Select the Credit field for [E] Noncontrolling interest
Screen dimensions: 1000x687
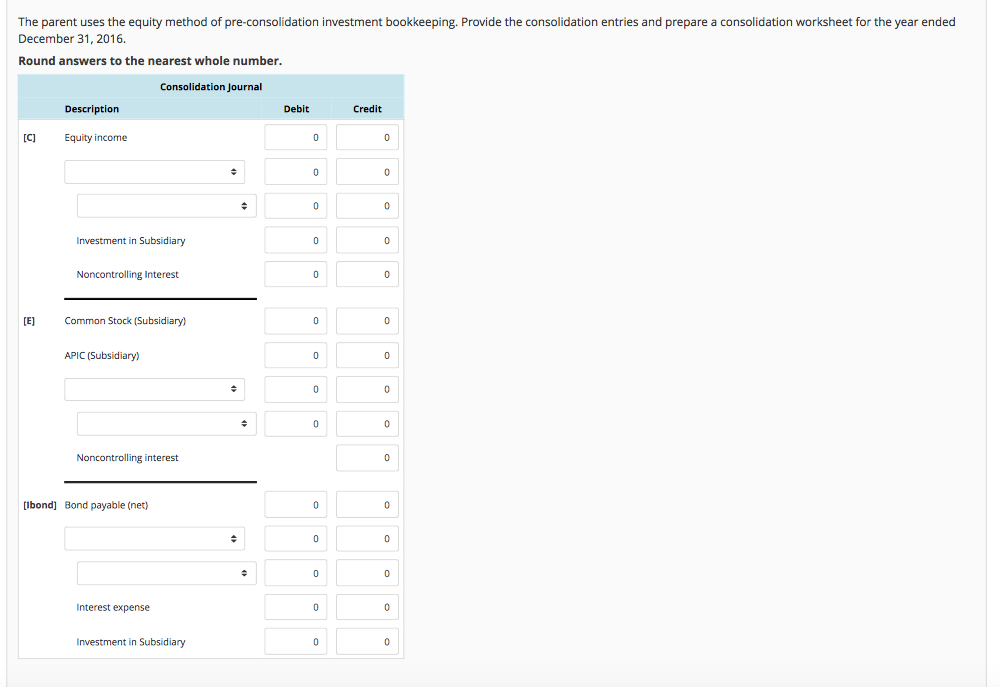point(367,458)
